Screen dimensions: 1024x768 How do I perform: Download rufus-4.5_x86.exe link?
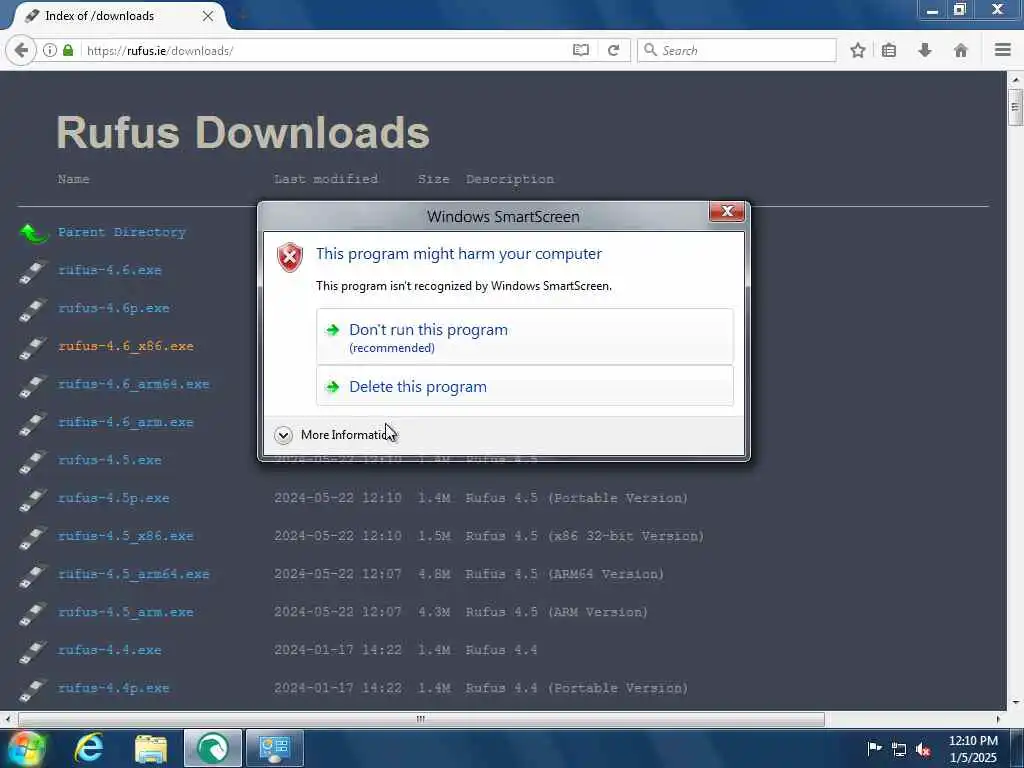click(125, 536)
